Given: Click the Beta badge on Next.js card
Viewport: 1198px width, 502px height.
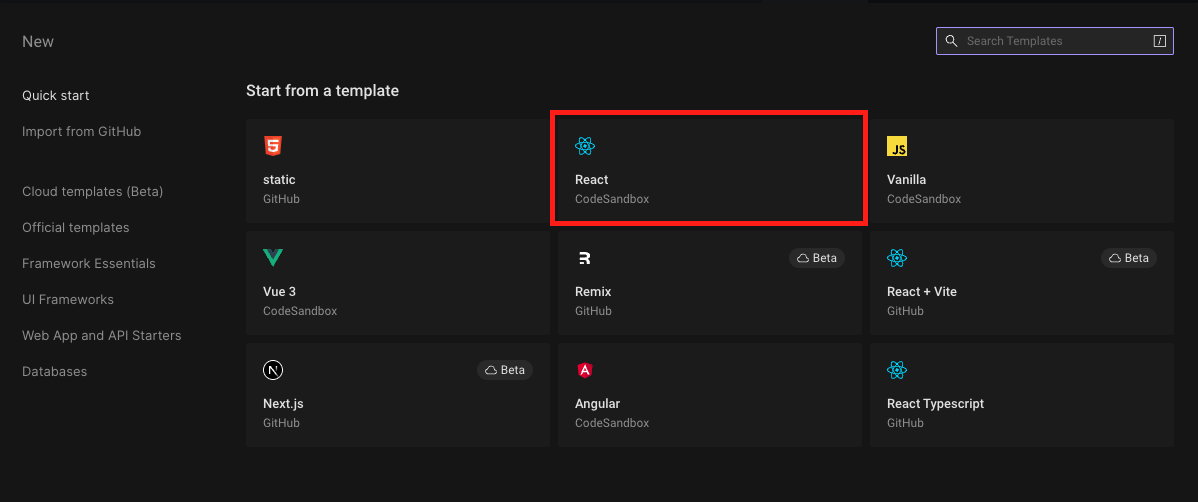Looking at the screenshot, I should coord(505,370).
